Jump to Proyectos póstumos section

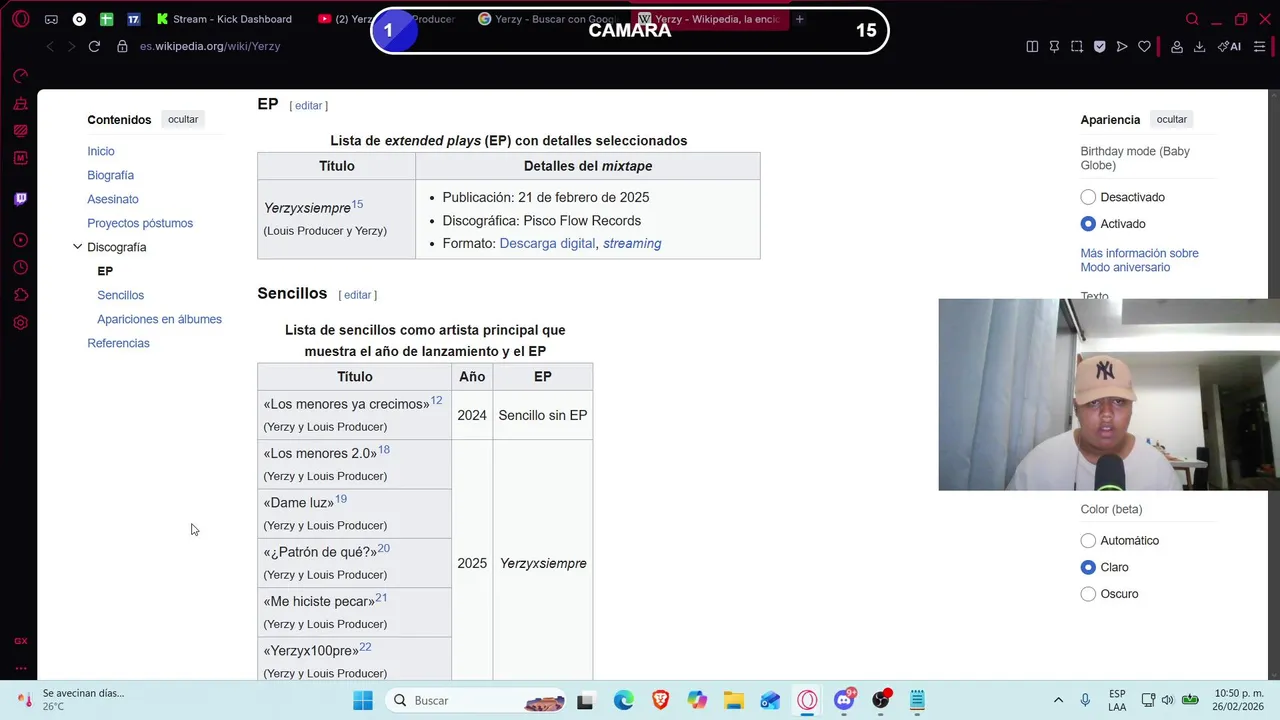point(140,223)
